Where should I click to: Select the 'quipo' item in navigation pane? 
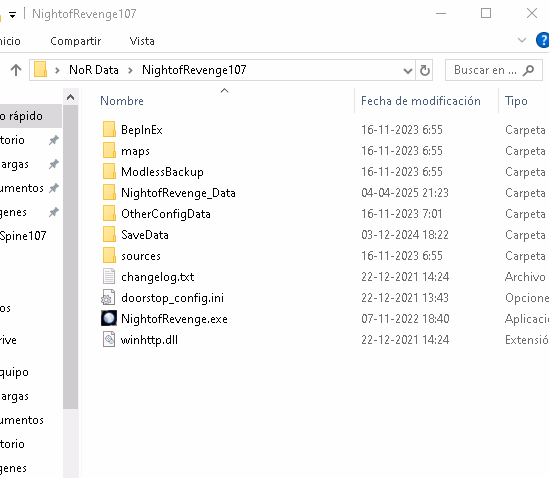click(14, 372)
